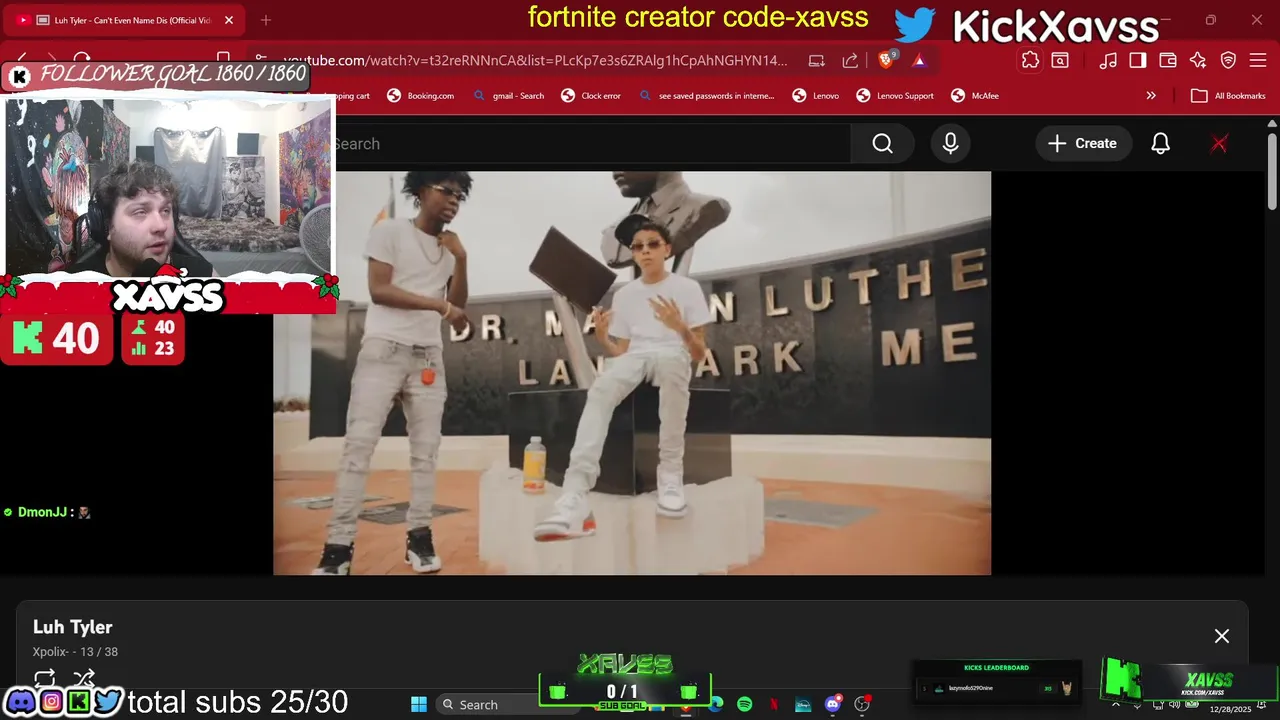1280x720 pixels.
Task: Click the address bar URL
Action: point(535,60)
